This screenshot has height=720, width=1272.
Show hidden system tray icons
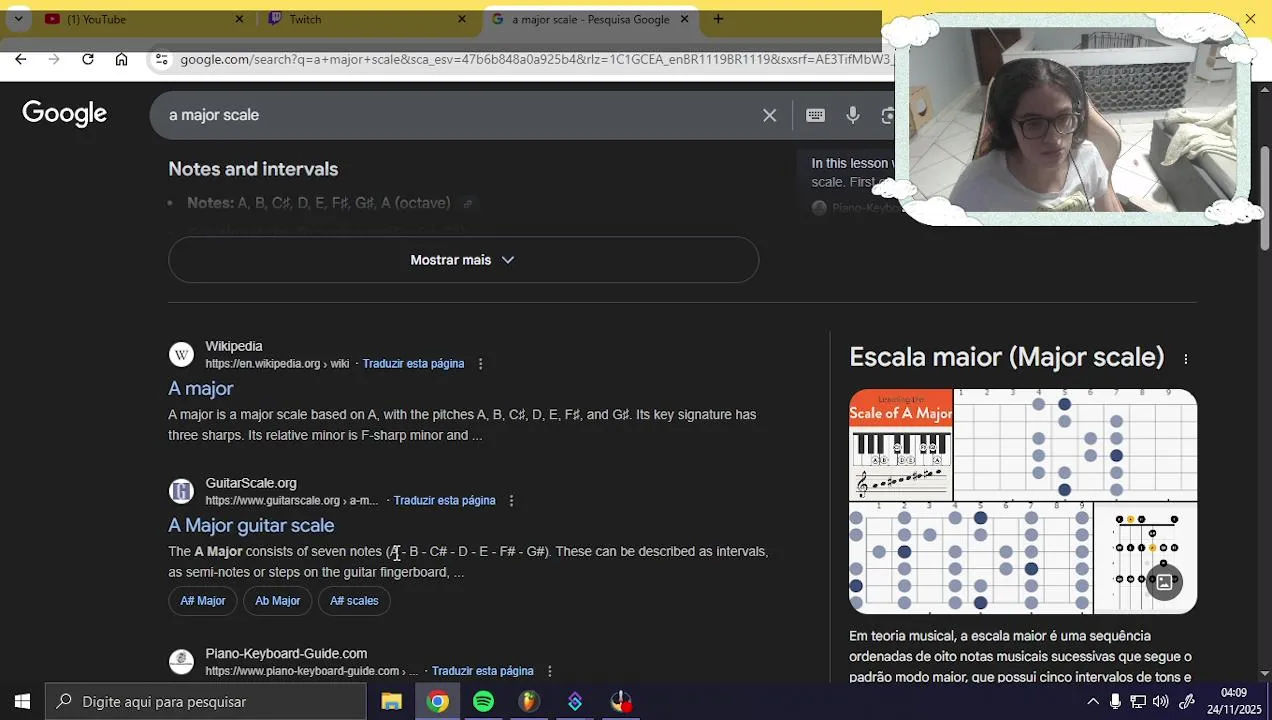click(x=1093, y=702)
